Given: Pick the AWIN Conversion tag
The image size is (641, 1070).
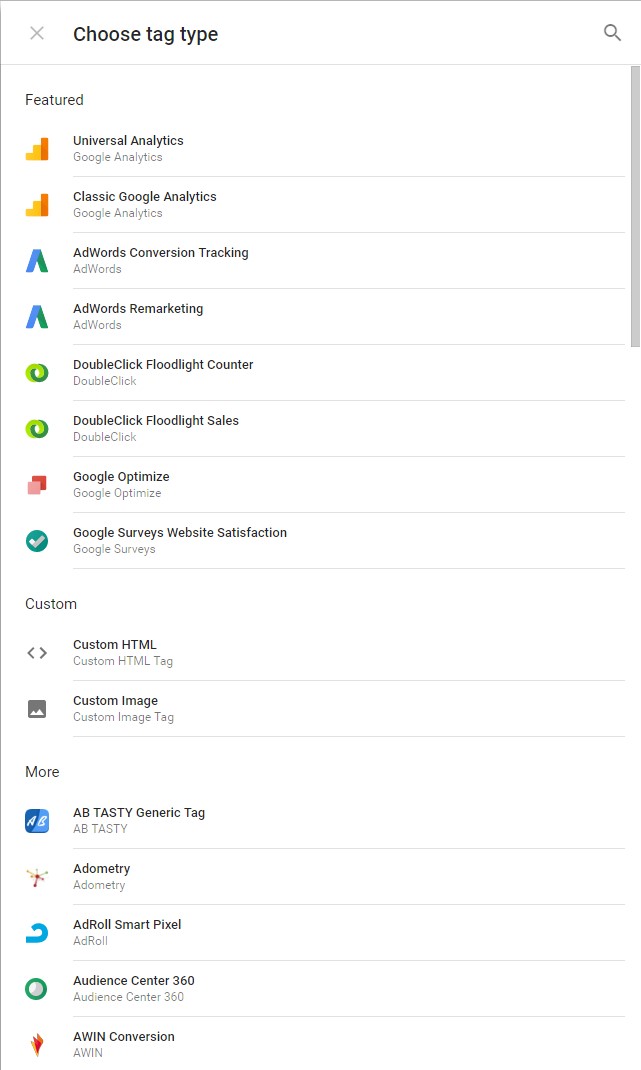Looking at the screenshot, I should [x=124, y=1043].
